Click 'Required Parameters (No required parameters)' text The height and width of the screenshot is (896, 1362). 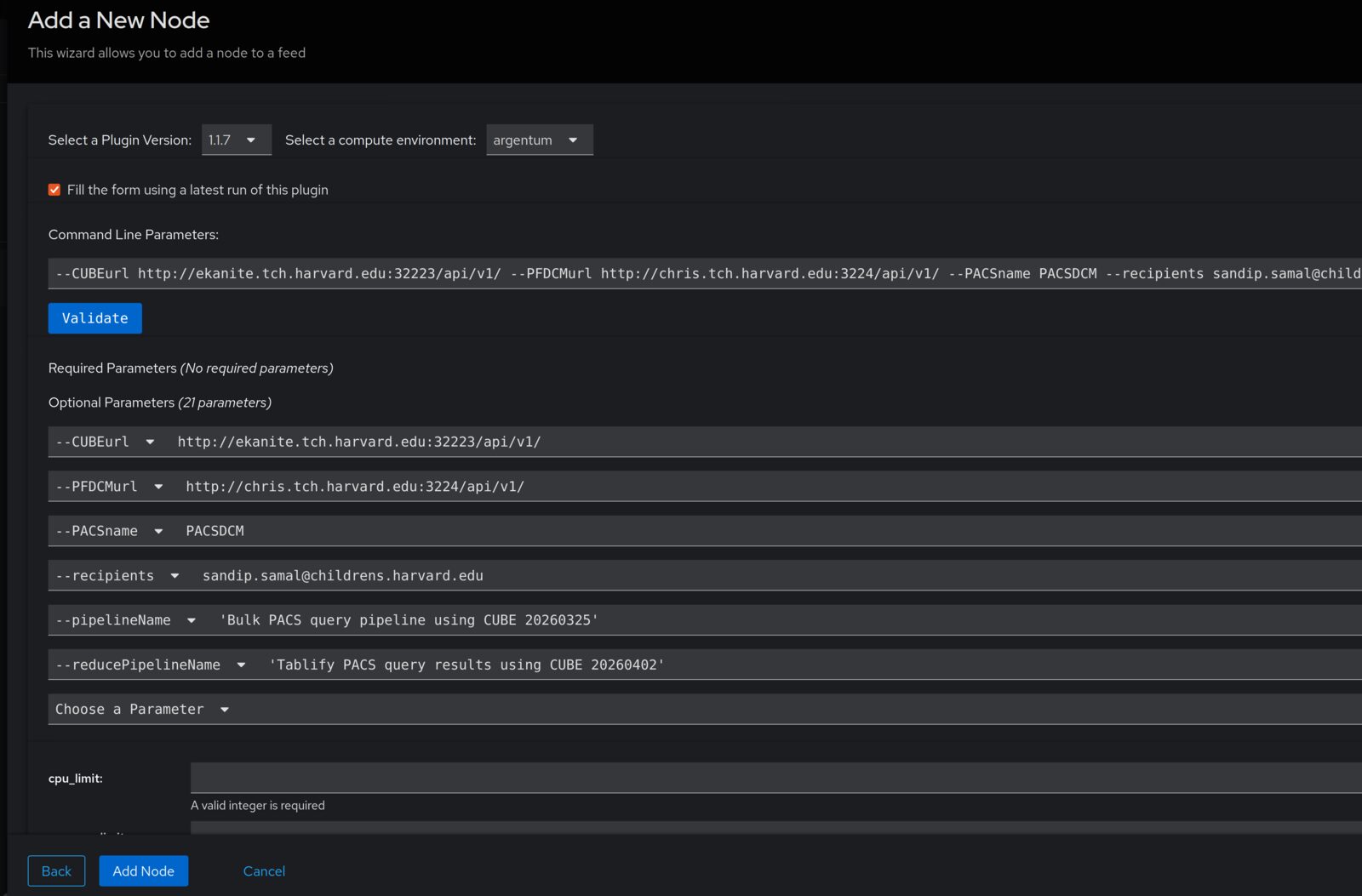point(191,368)
